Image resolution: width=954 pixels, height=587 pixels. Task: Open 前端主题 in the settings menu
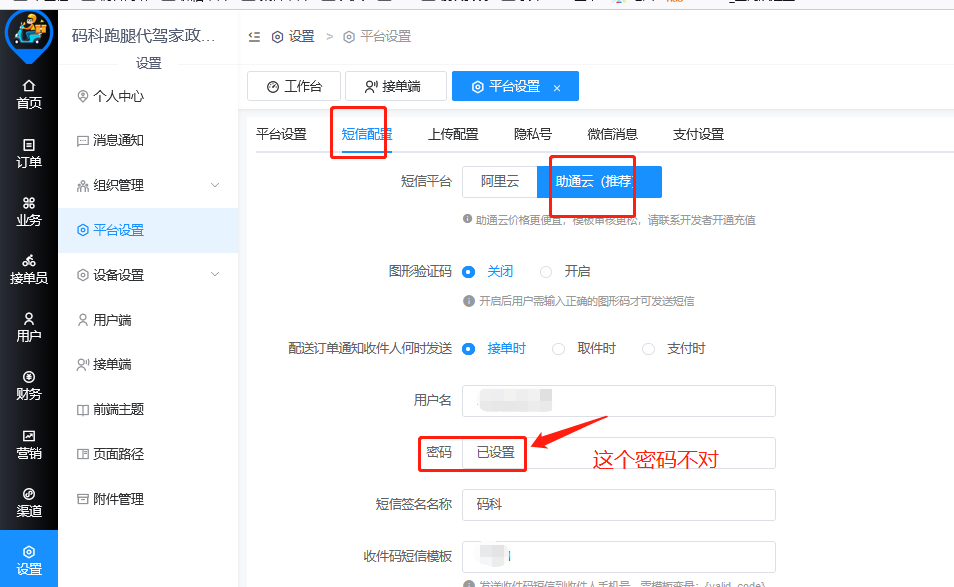(x=148, y=409)
